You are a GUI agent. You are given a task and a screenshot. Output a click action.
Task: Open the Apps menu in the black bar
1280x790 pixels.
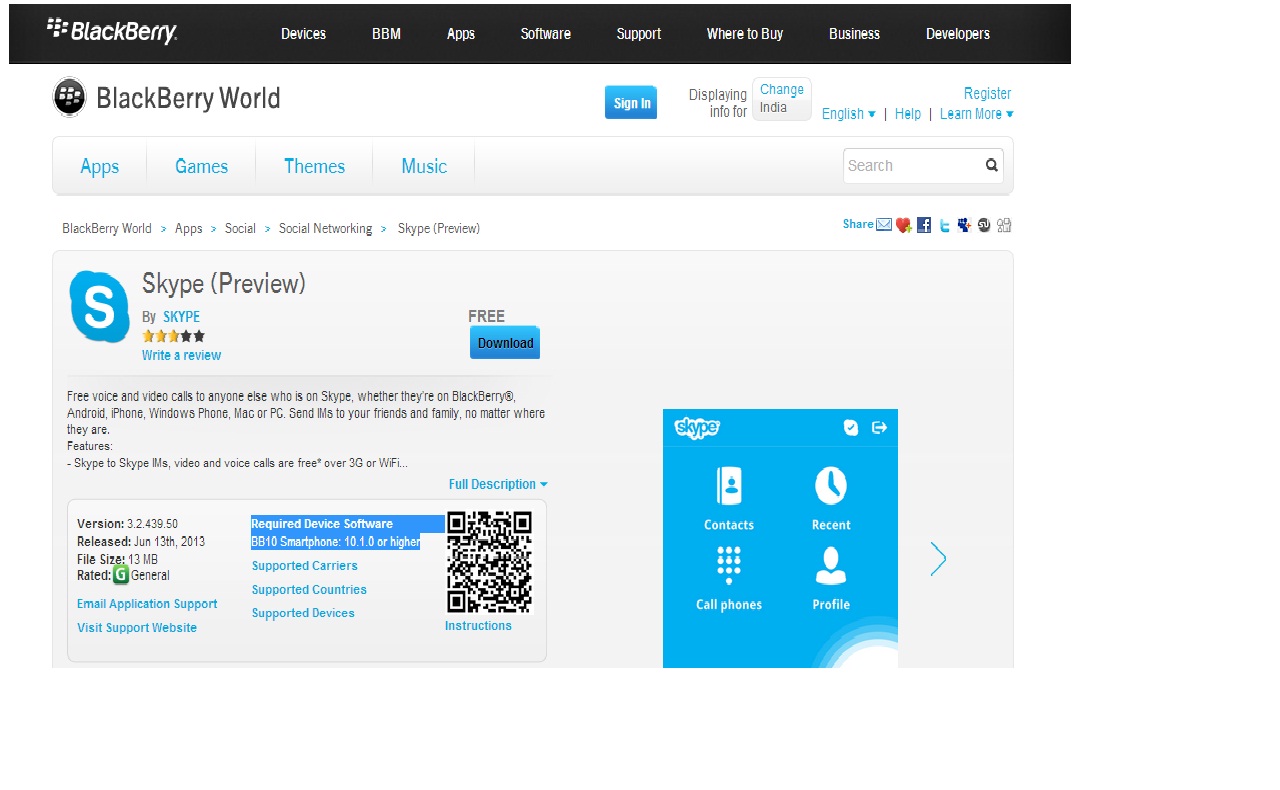pyautogui.click(x=461, y=34)
